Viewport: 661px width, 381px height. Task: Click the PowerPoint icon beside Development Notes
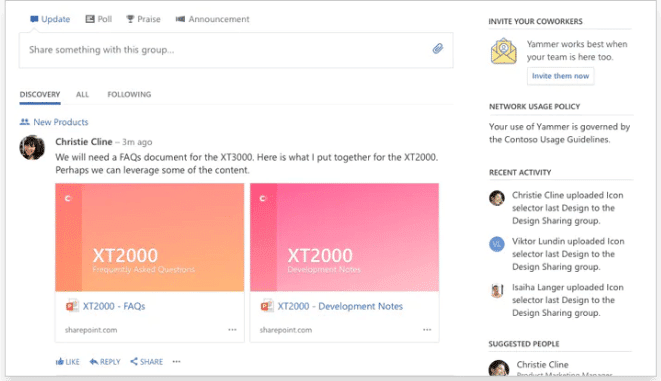267,306
